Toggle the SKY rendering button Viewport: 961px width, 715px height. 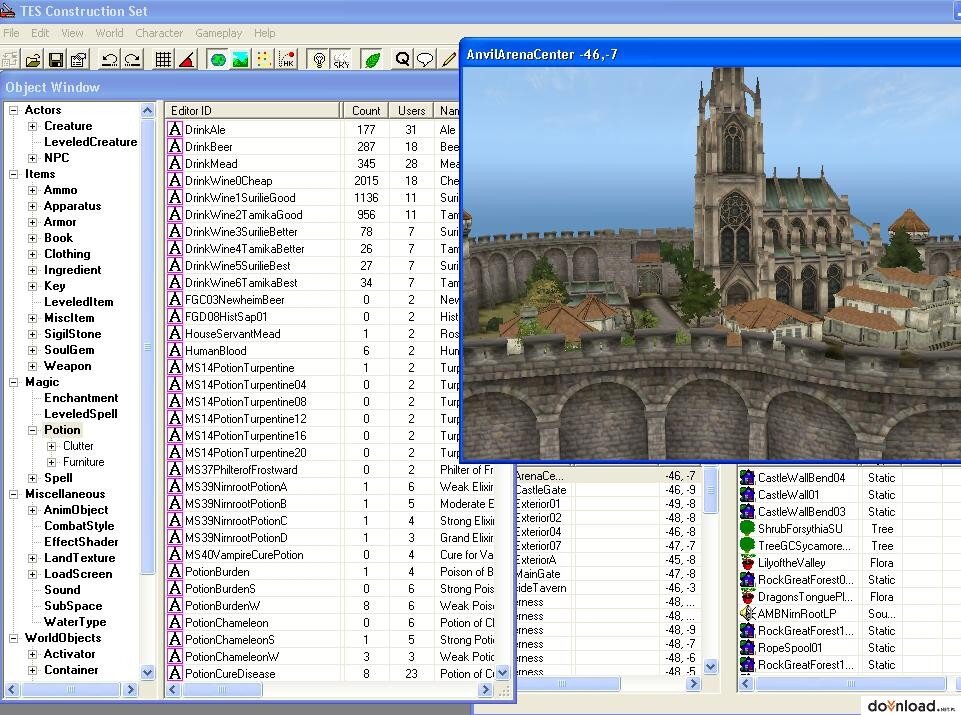click(341, 60)
